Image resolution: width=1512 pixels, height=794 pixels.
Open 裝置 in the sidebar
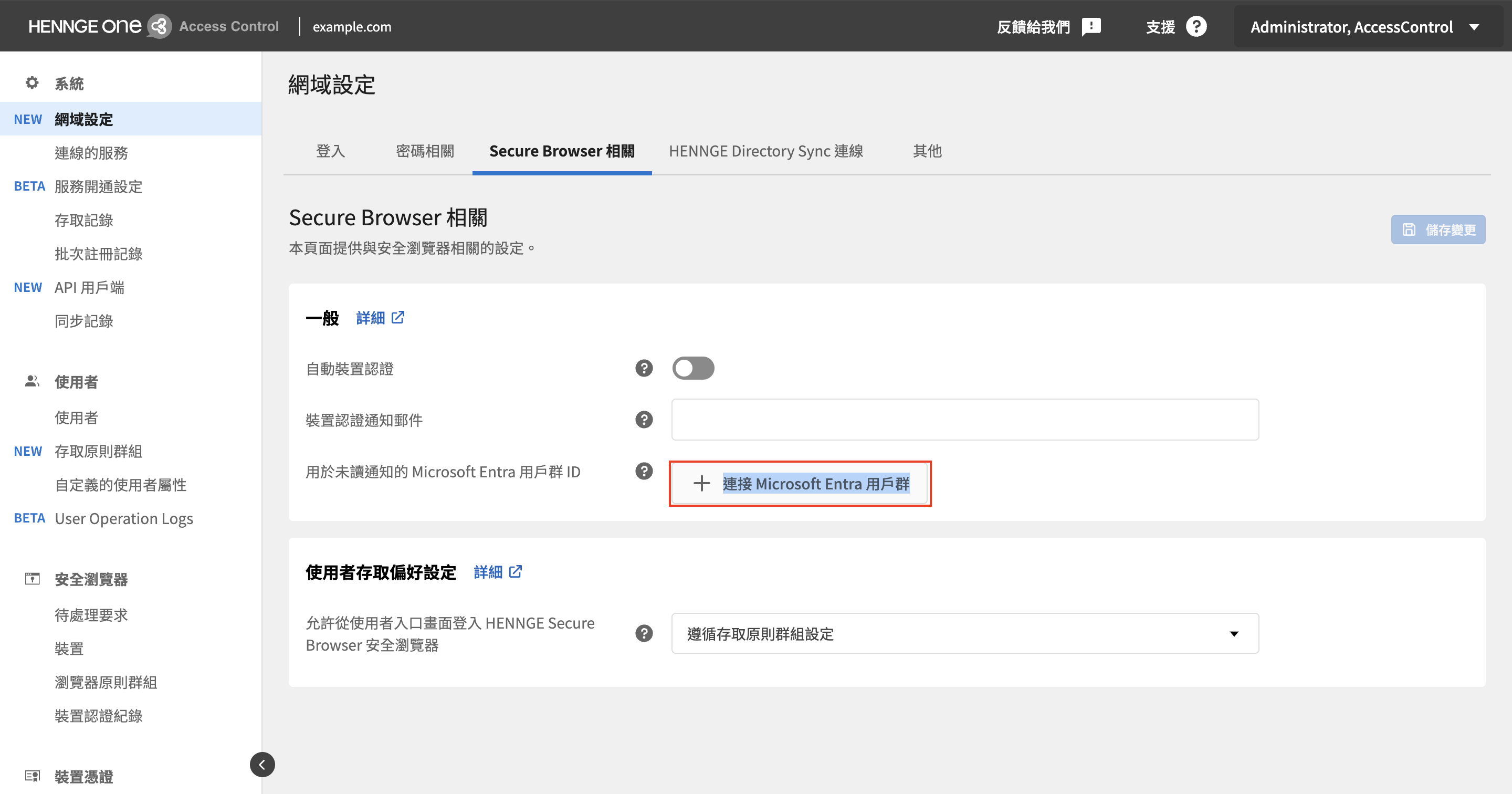(69, 649)
